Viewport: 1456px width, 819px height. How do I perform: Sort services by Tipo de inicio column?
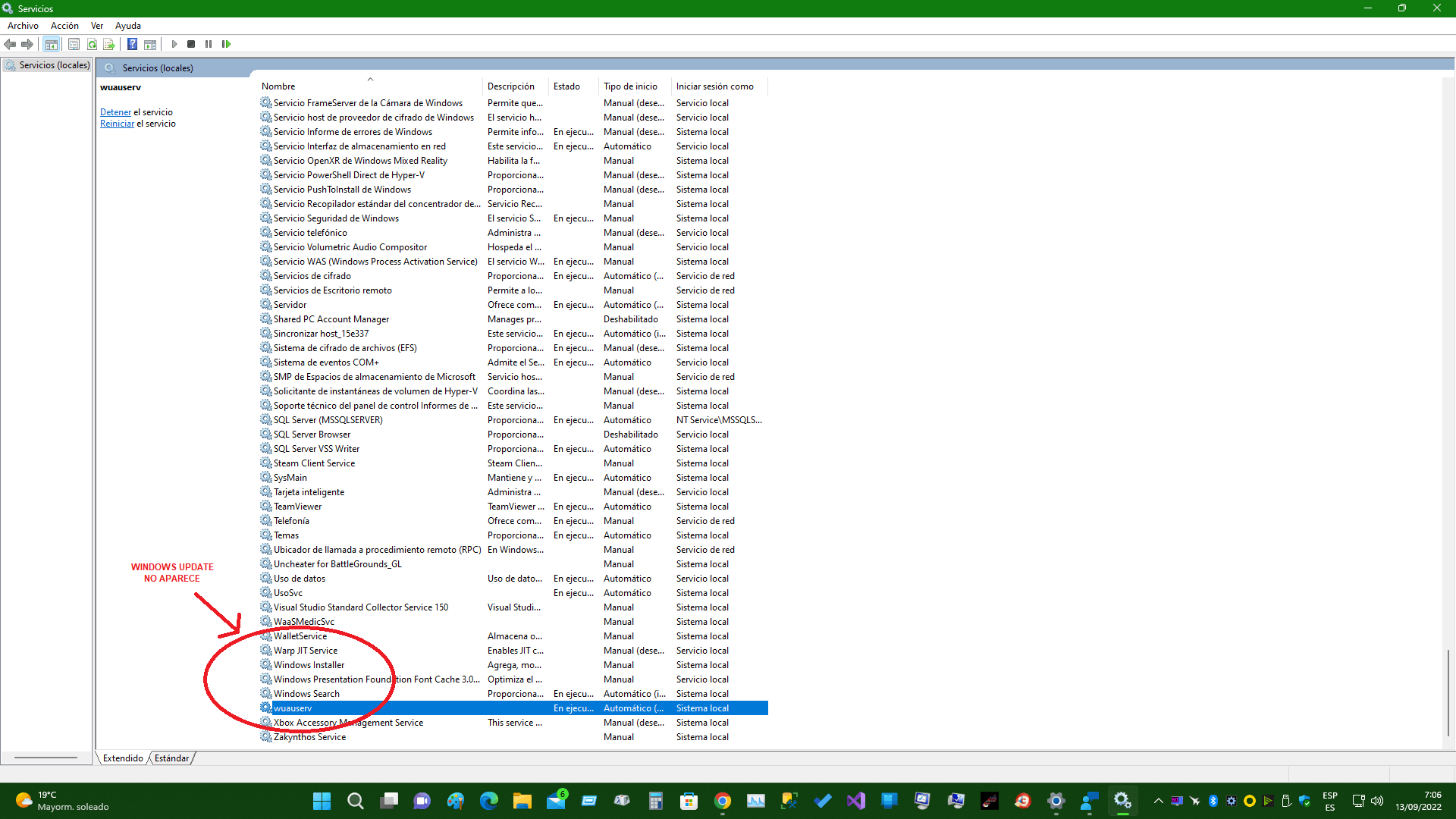[x=630, y=86]
